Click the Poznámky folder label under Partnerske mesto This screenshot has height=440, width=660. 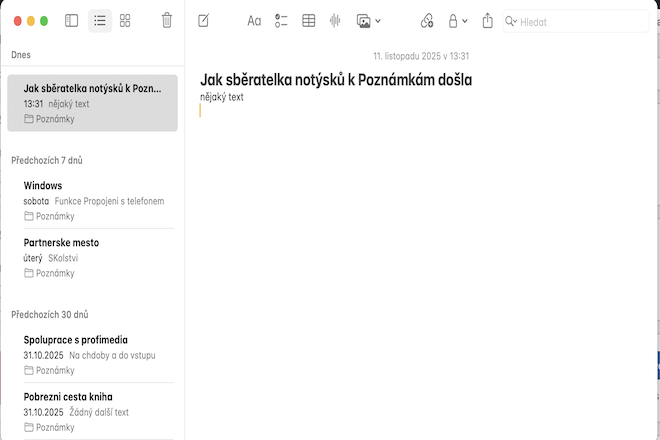[x=55, y=273]
